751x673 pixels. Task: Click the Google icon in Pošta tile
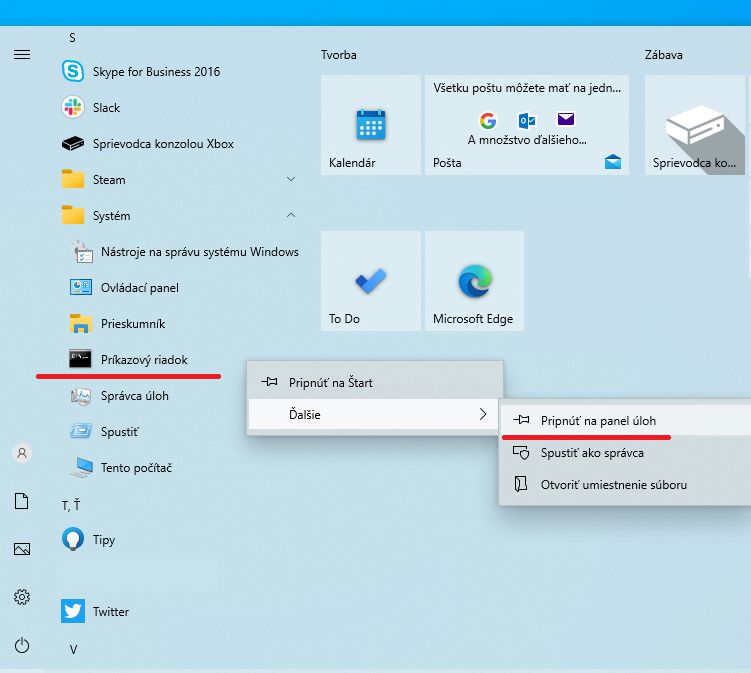(x=488, y=121)
